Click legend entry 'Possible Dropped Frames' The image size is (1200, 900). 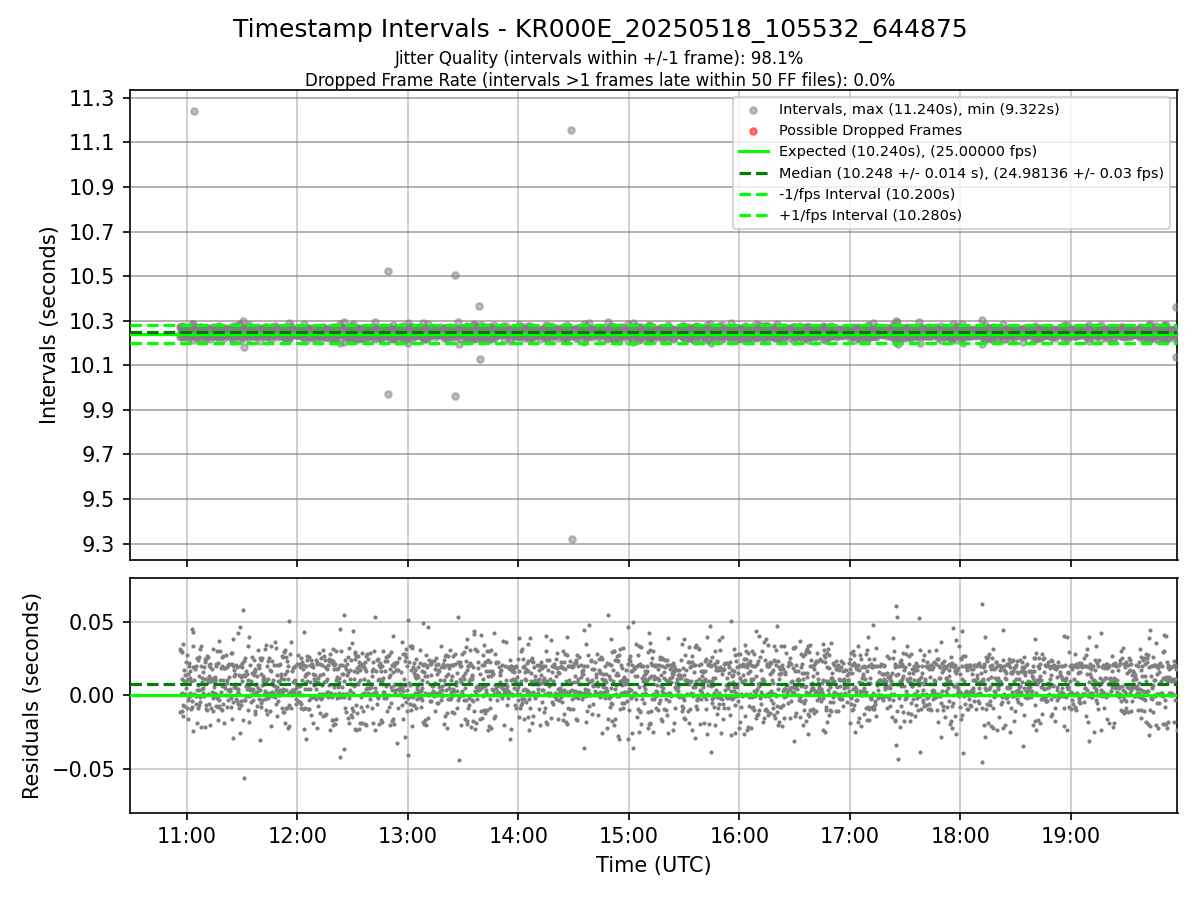(x=870, y=130)
